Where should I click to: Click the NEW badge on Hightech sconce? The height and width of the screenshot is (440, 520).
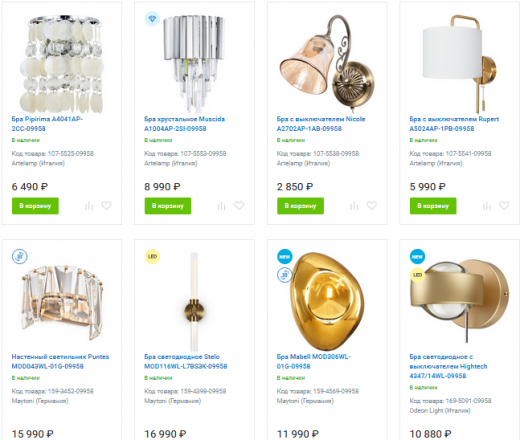pyautogui.click(x=417, y=256)
